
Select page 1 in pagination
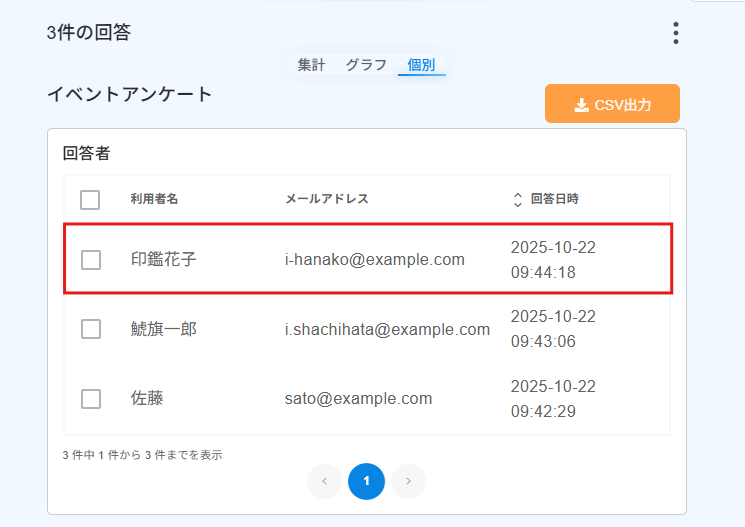366,482
